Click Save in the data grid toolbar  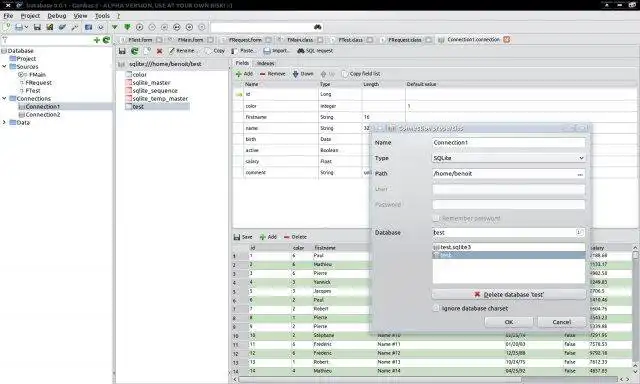point(243,237)
